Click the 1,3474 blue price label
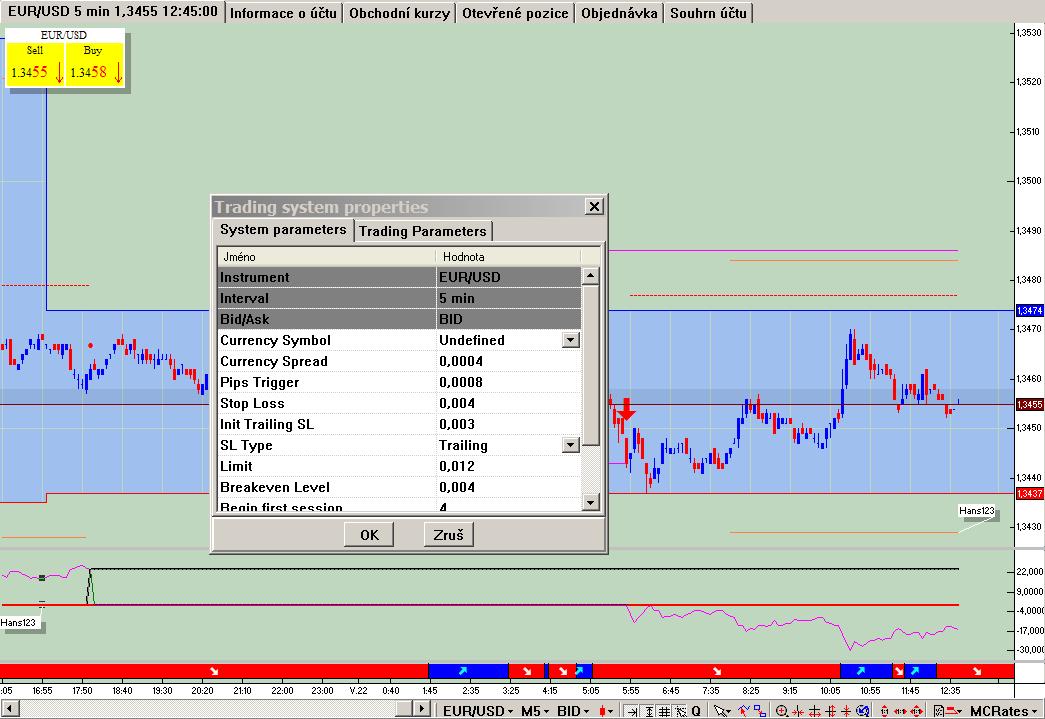The height and width of the screenshot is (719, 1045). [x=1029, y=311]
